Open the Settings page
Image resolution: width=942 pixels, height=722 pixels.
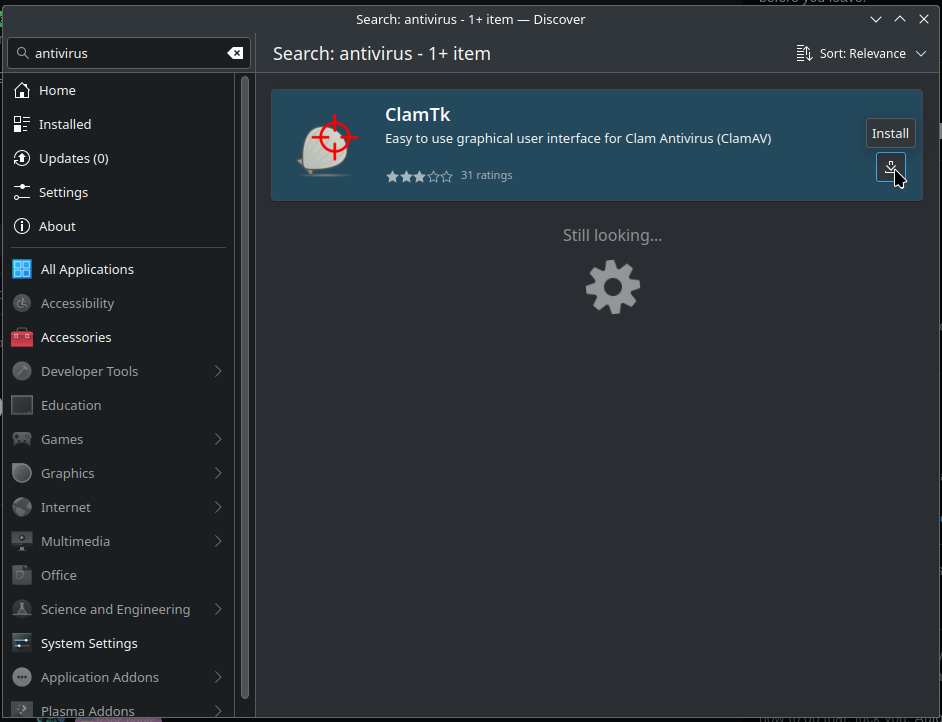[x=118, y=192]
